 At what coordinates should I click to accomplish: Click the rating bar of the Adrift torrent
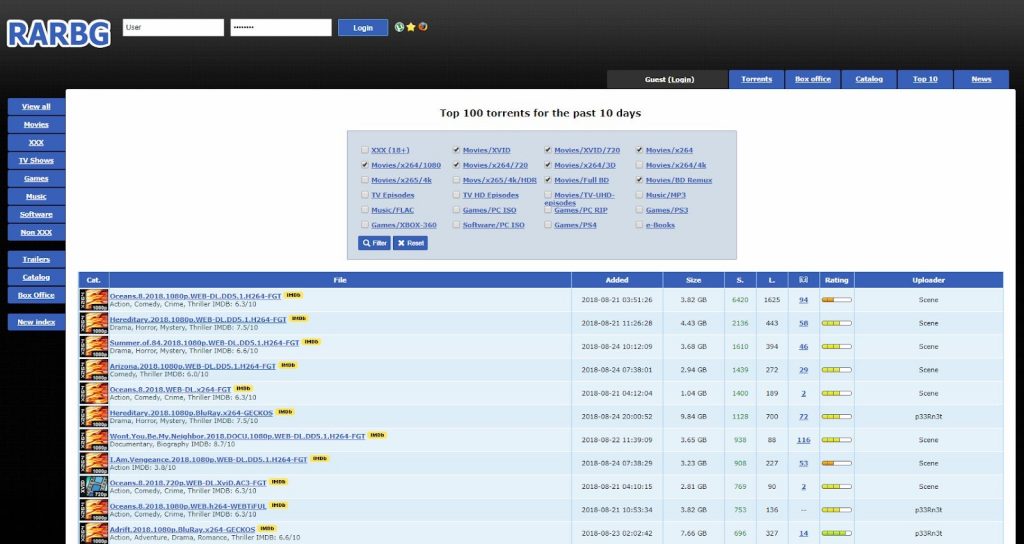click(x=836, y=533)
